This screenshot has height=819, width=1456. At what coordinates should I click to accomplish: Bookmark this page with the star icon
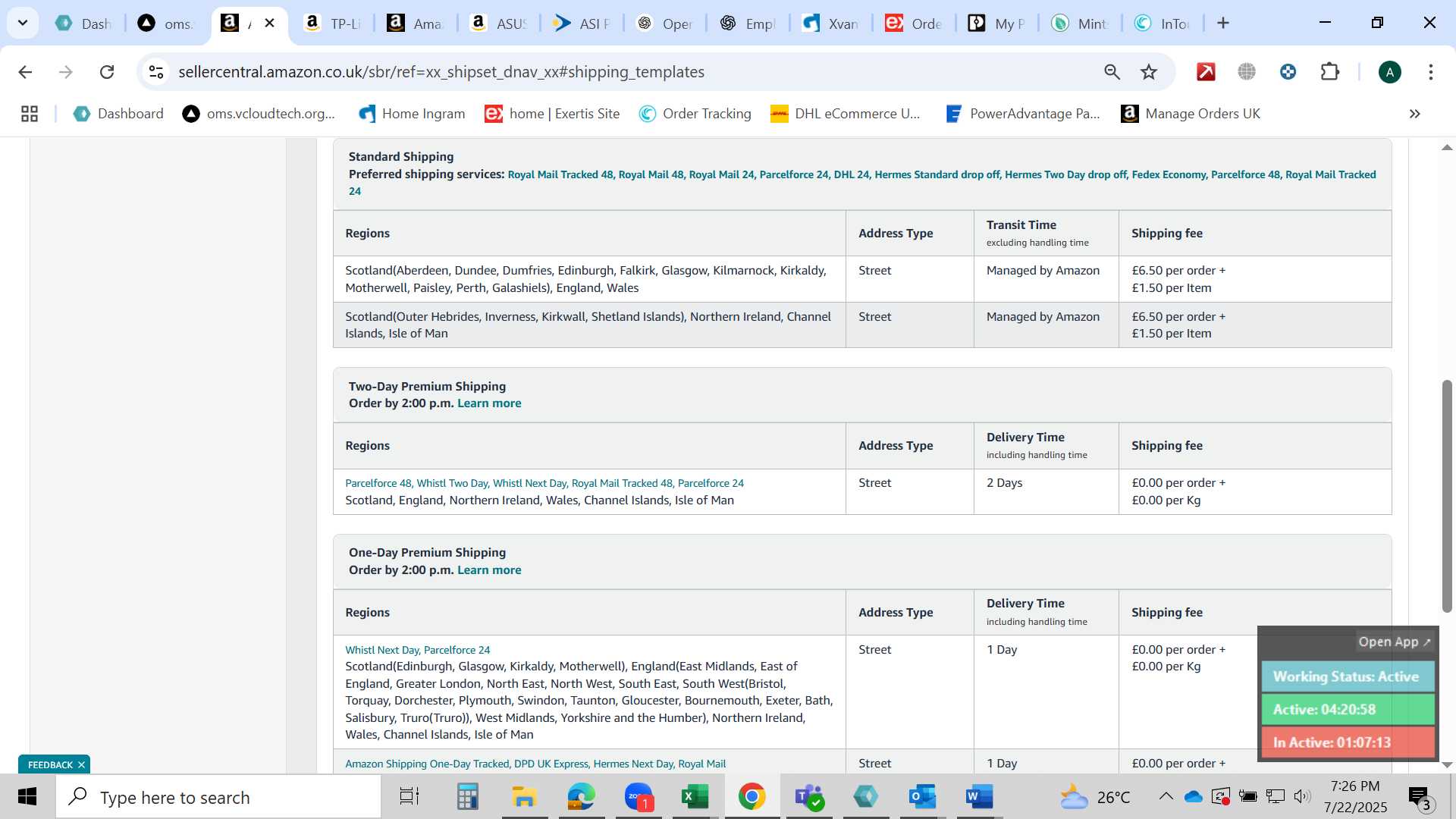tap(1149, 72)
